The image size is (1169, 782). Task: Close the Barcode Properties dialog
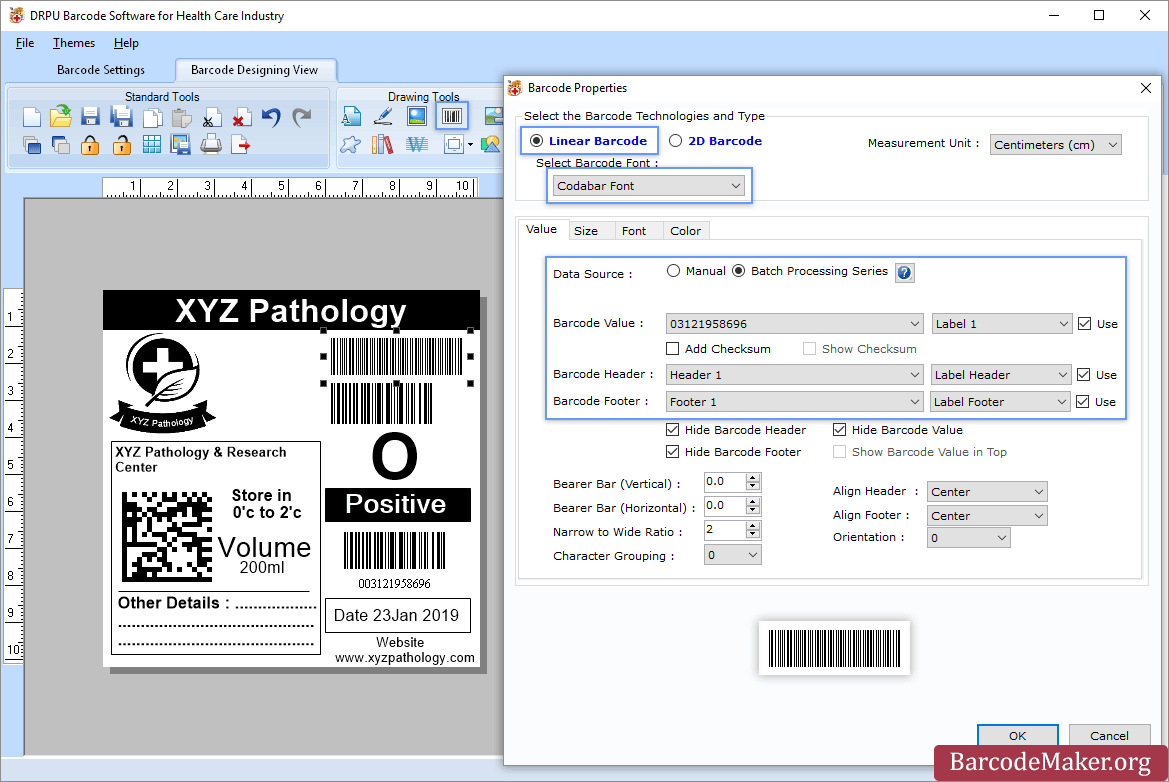coord(1146,88)
